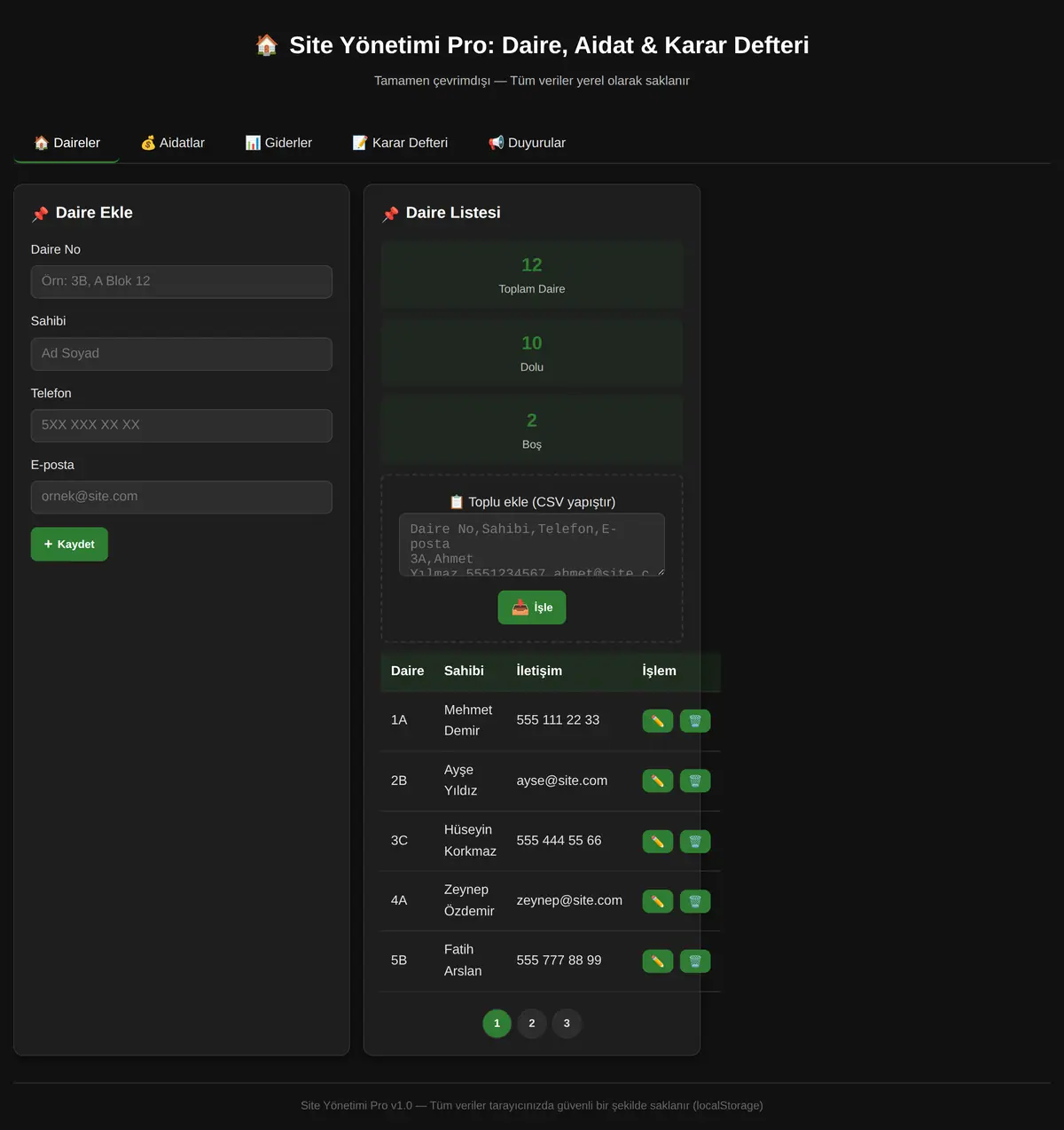
Task: Click the 3C apartment cell
Action: [x=407, y=840]
